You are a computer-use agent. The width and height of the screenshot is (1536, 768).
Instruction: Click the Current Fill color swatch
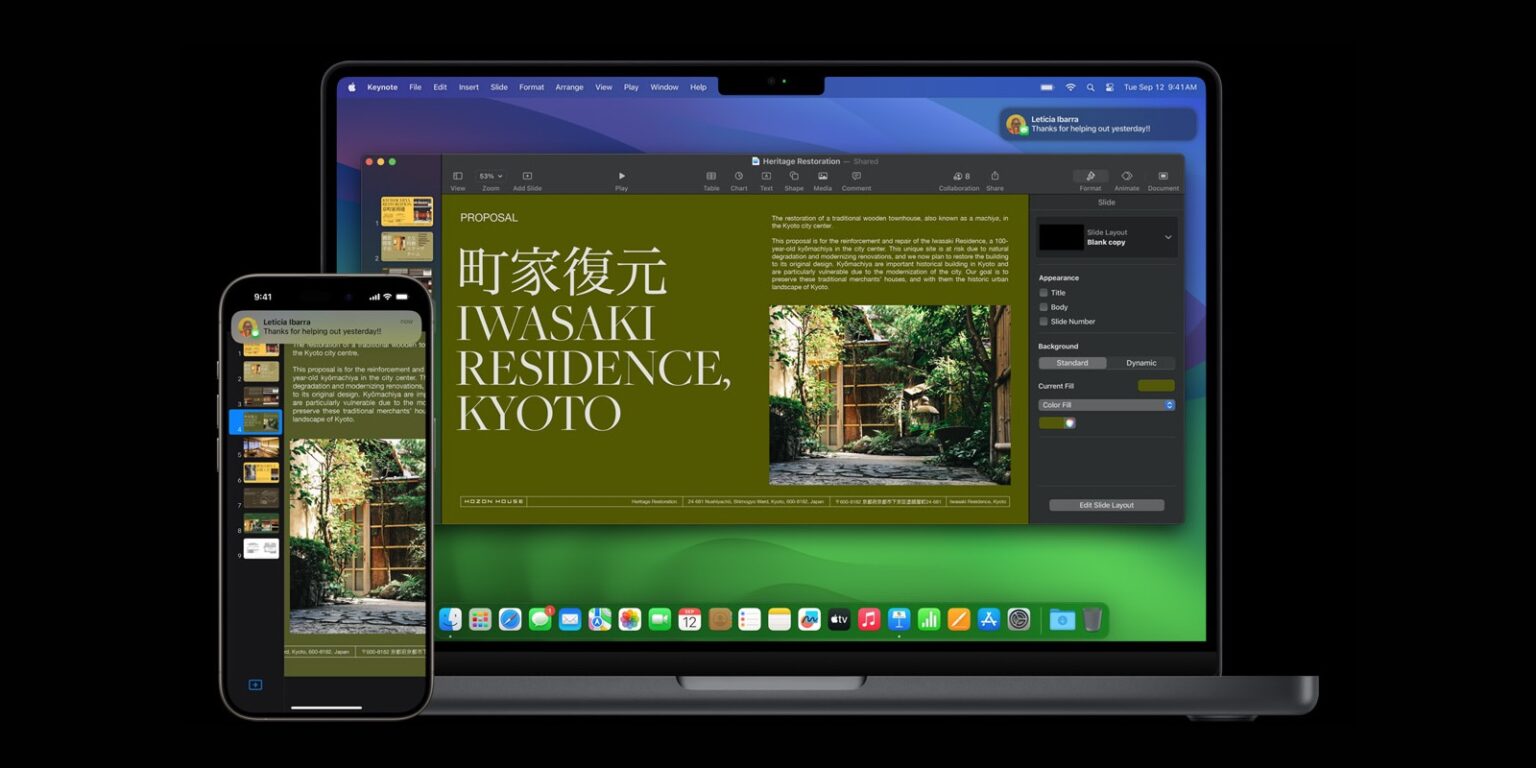1156,385
